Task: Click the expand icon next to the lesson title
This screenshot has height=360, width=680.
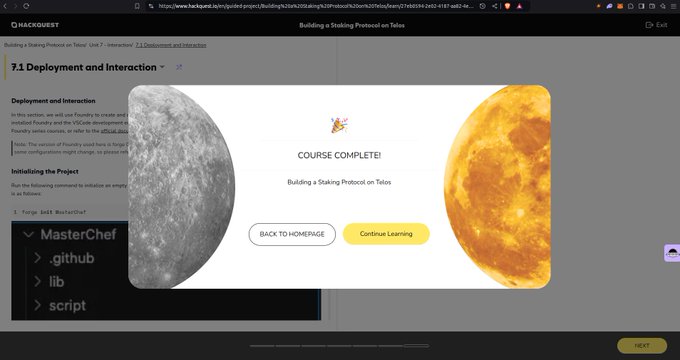Action: (179, 67)
